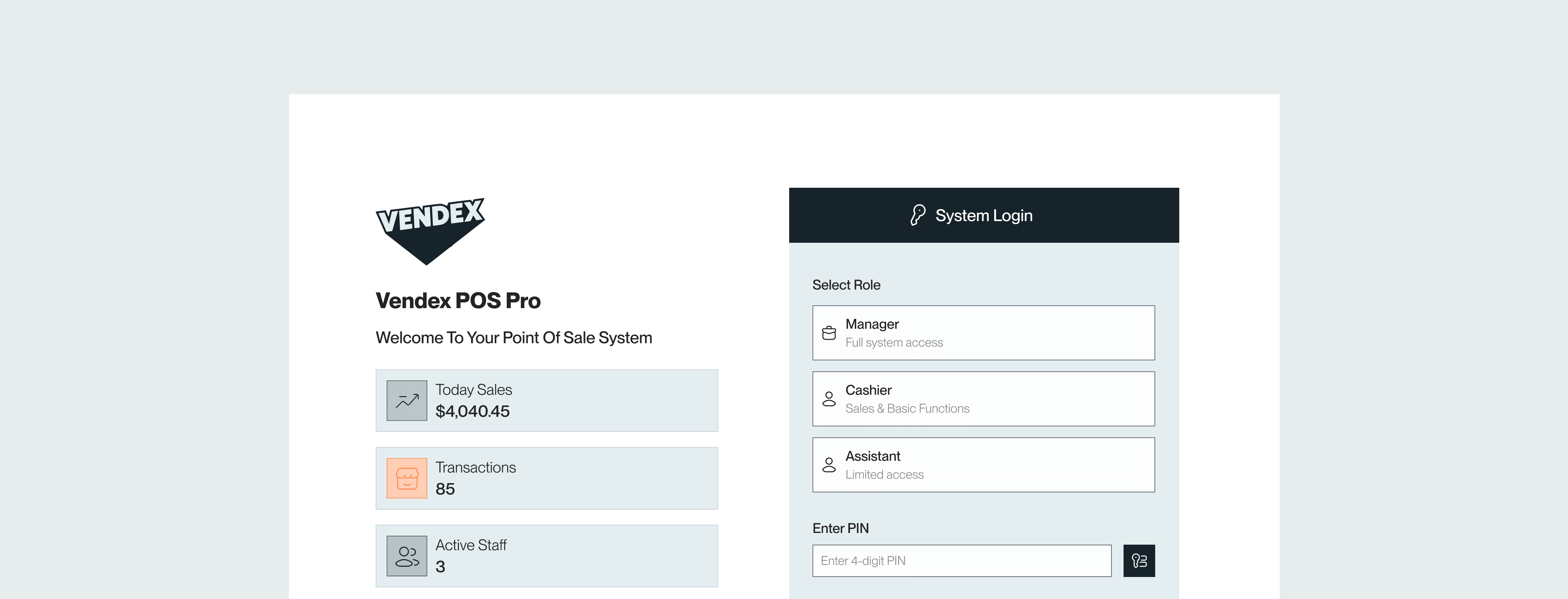Image resolution: width=1568 pixels, height=599 pixels.
Task: Click the Vendex logo
Action: pyautogui.click(x=430, y=230)
